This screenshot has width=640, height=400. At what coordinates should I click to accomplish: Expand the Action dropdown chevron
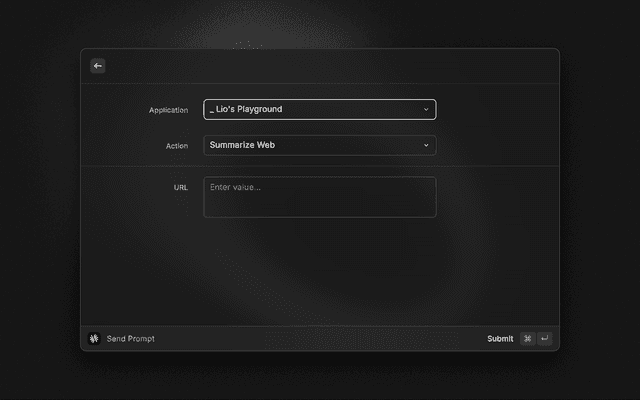tap(426, 145)
